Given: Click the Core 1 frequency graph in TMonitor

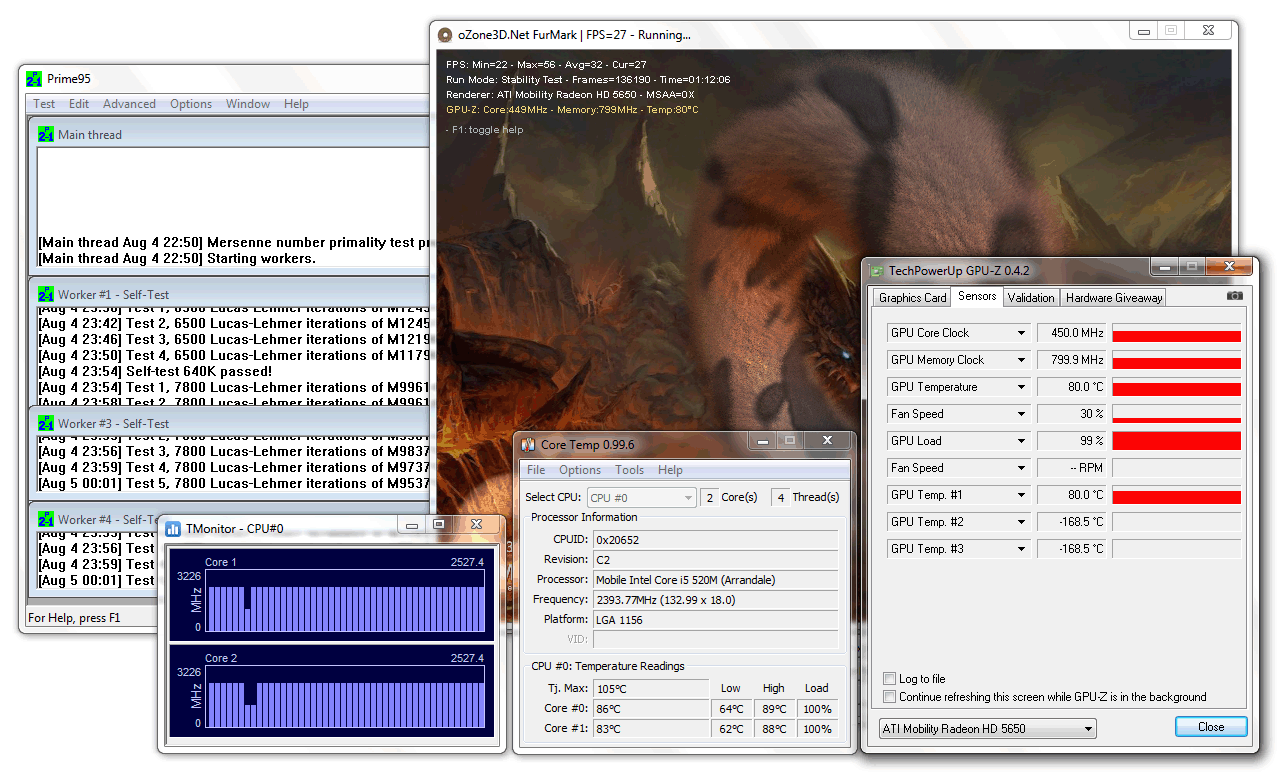Looking at the screenshot, I should (x=343, y=601).
